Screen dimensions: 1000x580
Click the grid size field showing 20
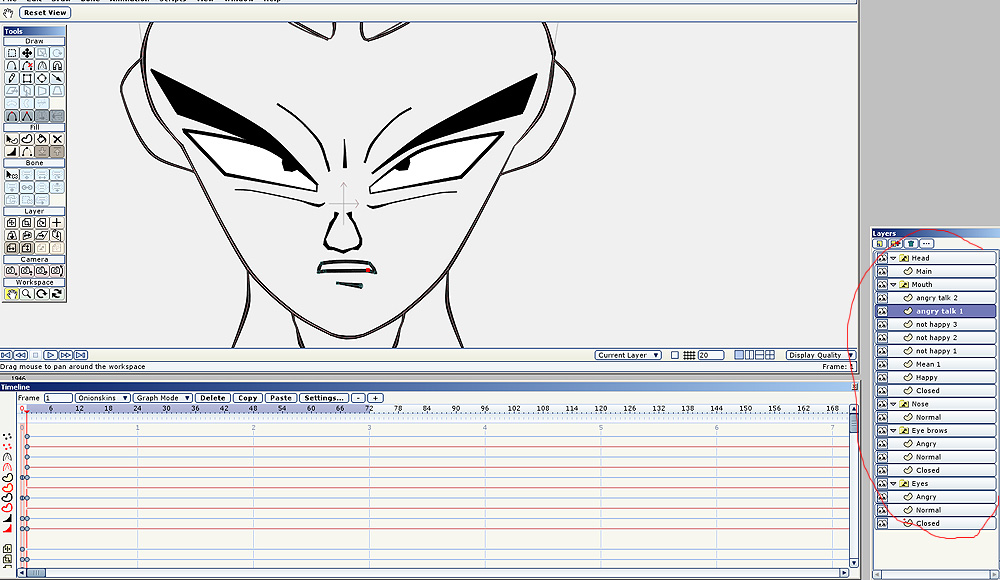pos(711,355)
